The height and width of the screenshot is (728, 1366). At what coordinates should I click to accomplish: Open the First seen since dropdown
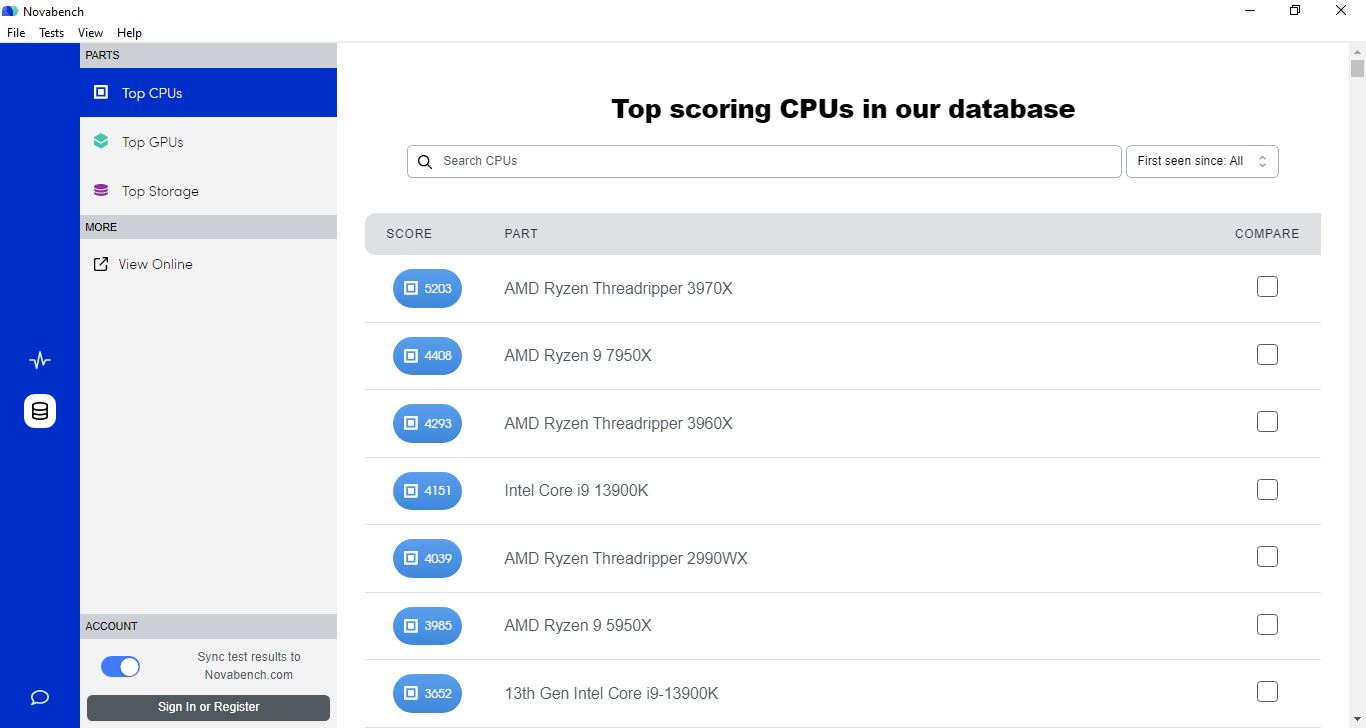pyautogui.click(x=1202, y=161)
